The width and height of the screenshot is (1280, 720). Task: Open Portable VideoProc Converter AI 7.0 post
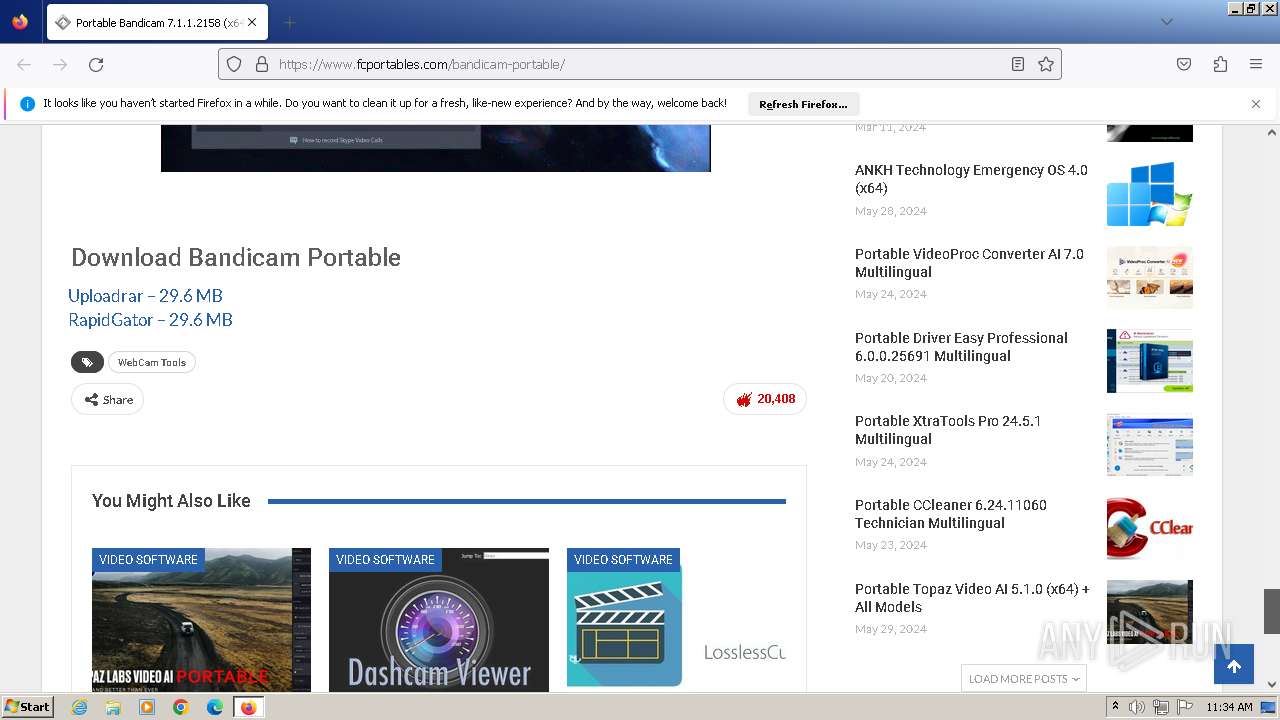coord(969,263)
